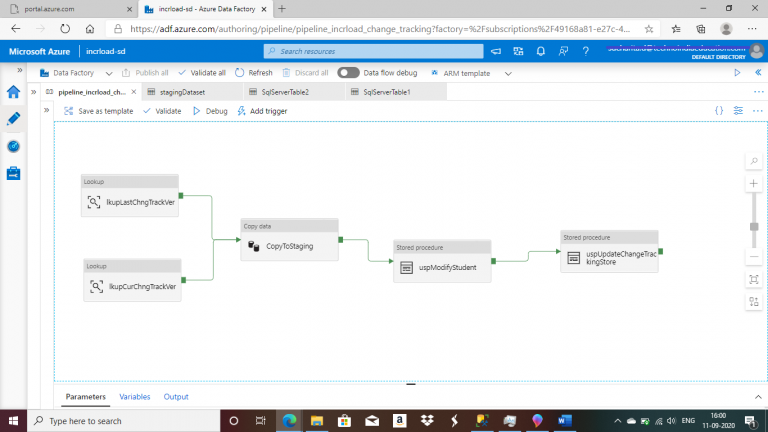The image size is (768, 432).
Task: Click Validate all
Action: click(x=202, y=73)
